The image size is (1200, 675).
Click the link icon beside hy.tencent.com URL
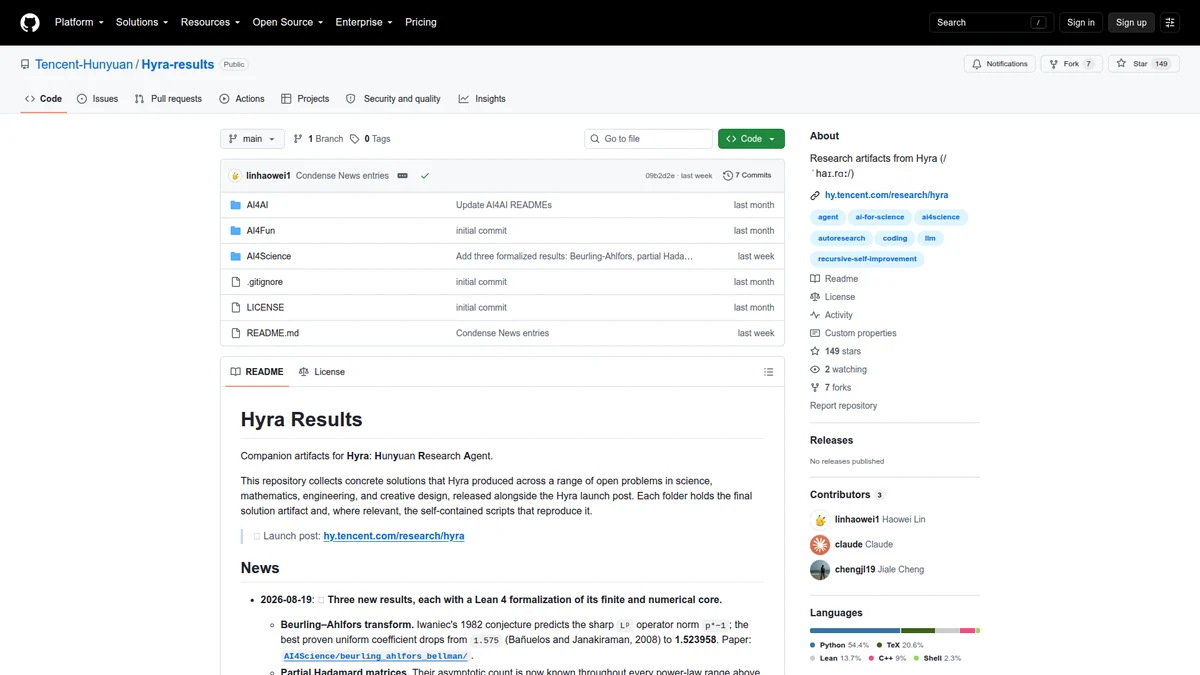pyautogui.click(x=816, y=195)
